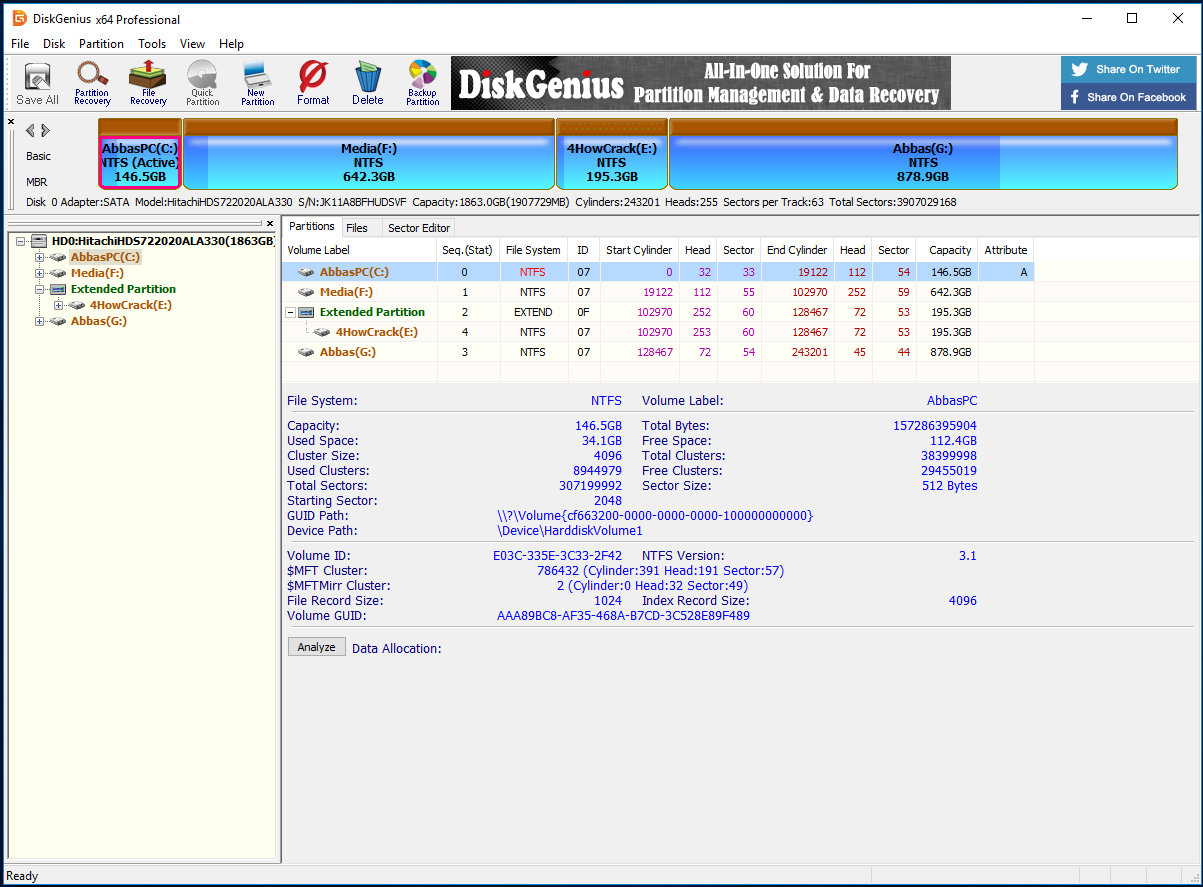
Task: Click the GUID Path value text
Action: 655,516
